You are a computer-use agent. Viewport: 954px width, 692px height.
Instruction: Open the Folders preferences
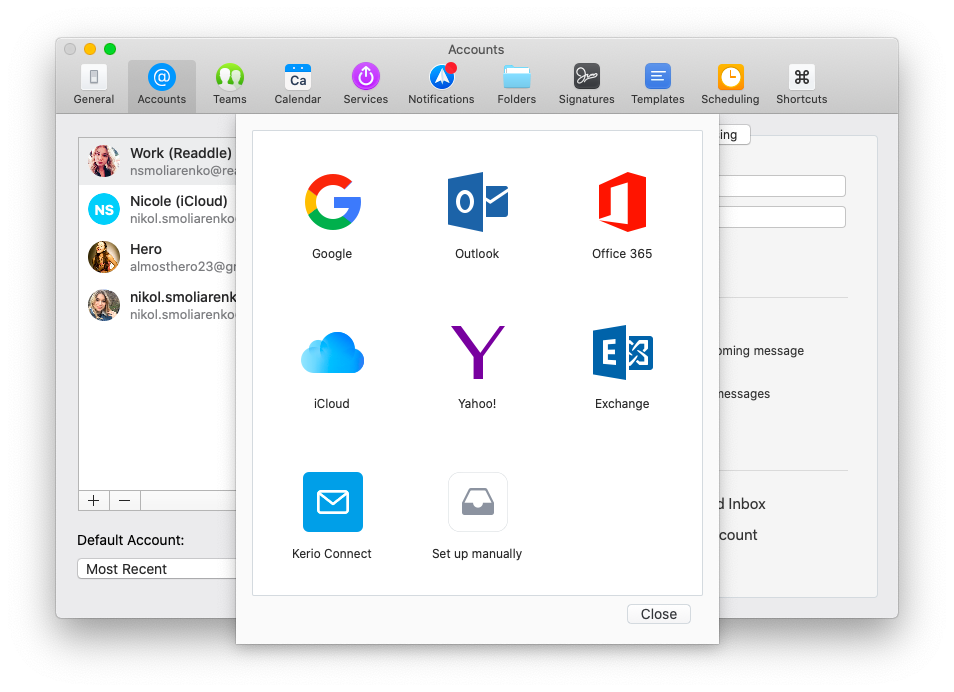[x=517, y=85]
